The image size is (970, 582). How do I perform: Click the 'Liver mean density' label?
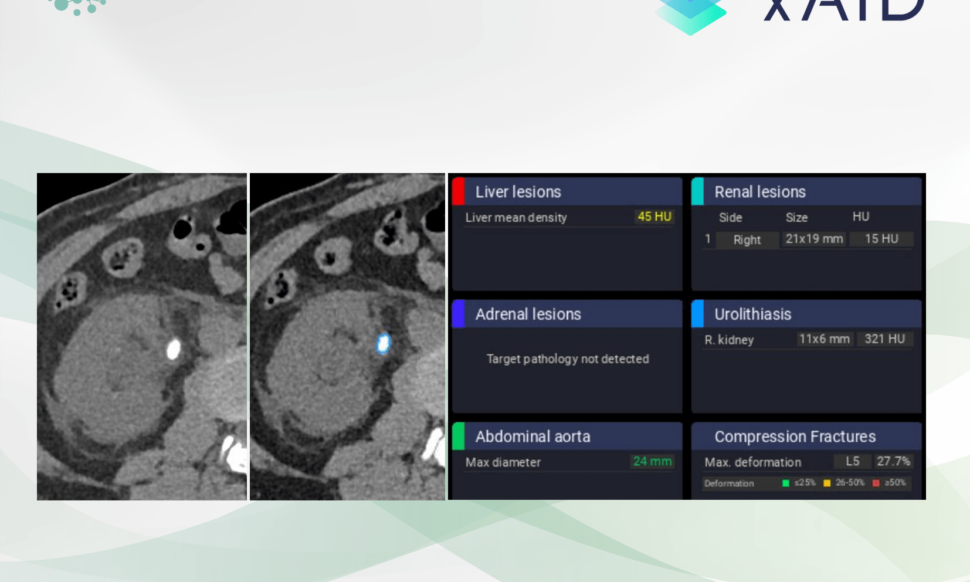point(516,218)
